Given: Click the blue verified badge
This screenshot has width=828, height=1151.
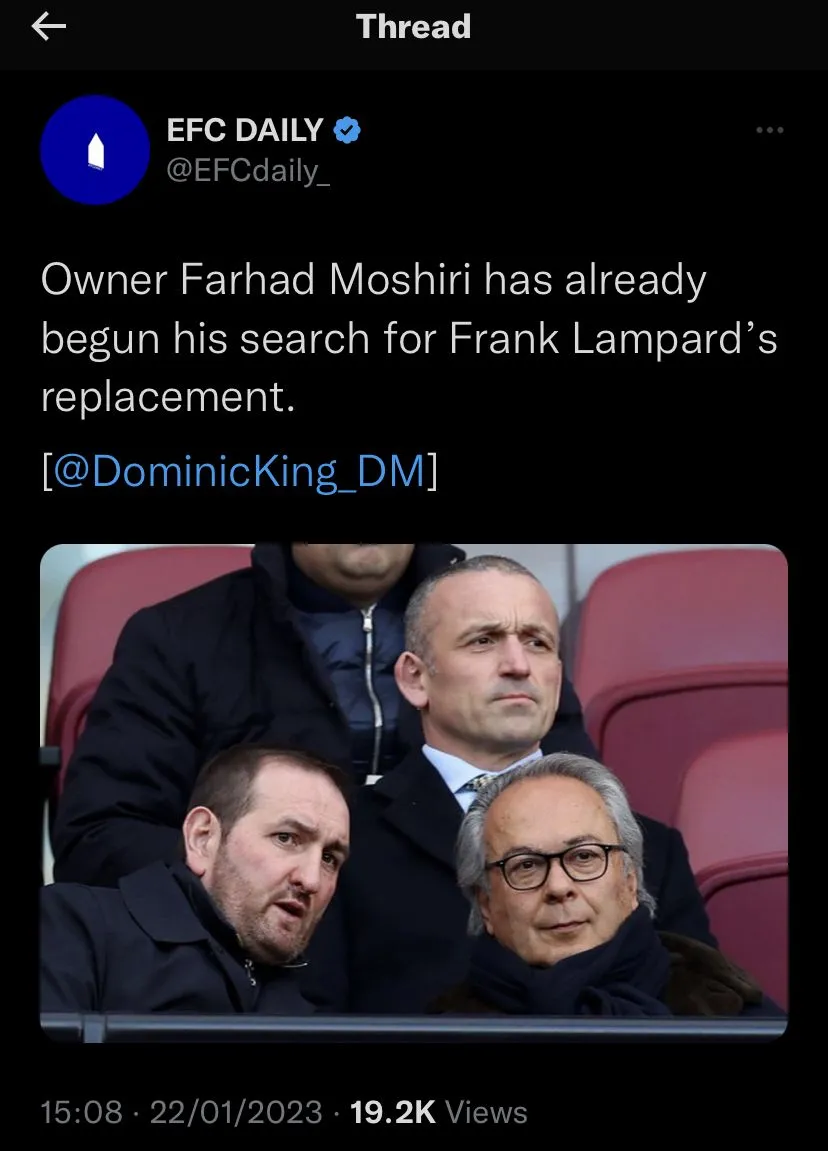Looking at the screenshot, I should (347, 130).
